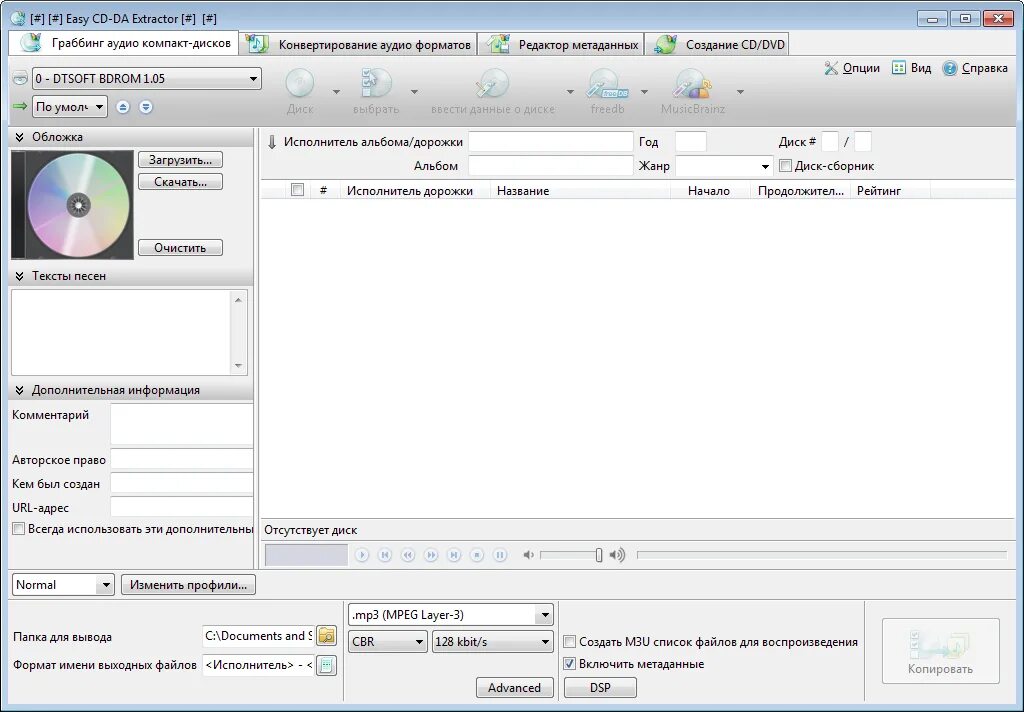Screen dimensions: 1024x712
Task: Collapse the Обложка section
Action: 20,137
